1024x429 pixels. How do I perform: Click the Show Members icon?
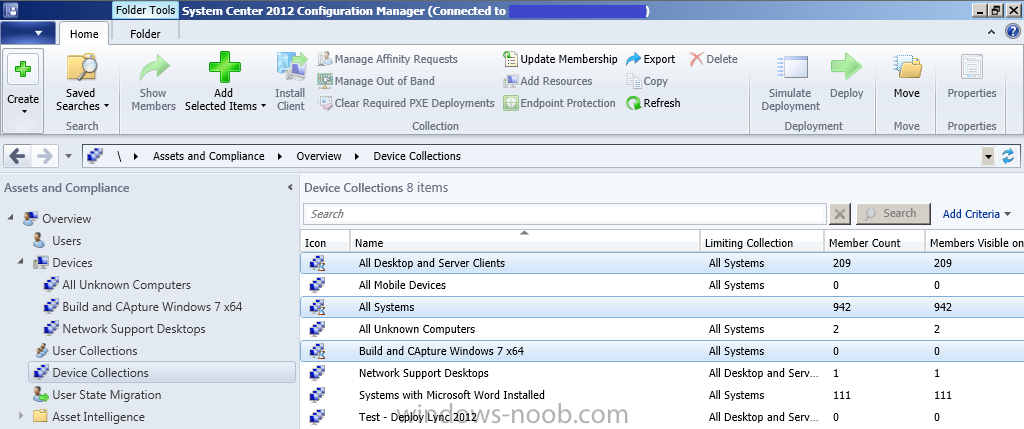[x=153, y=68]
